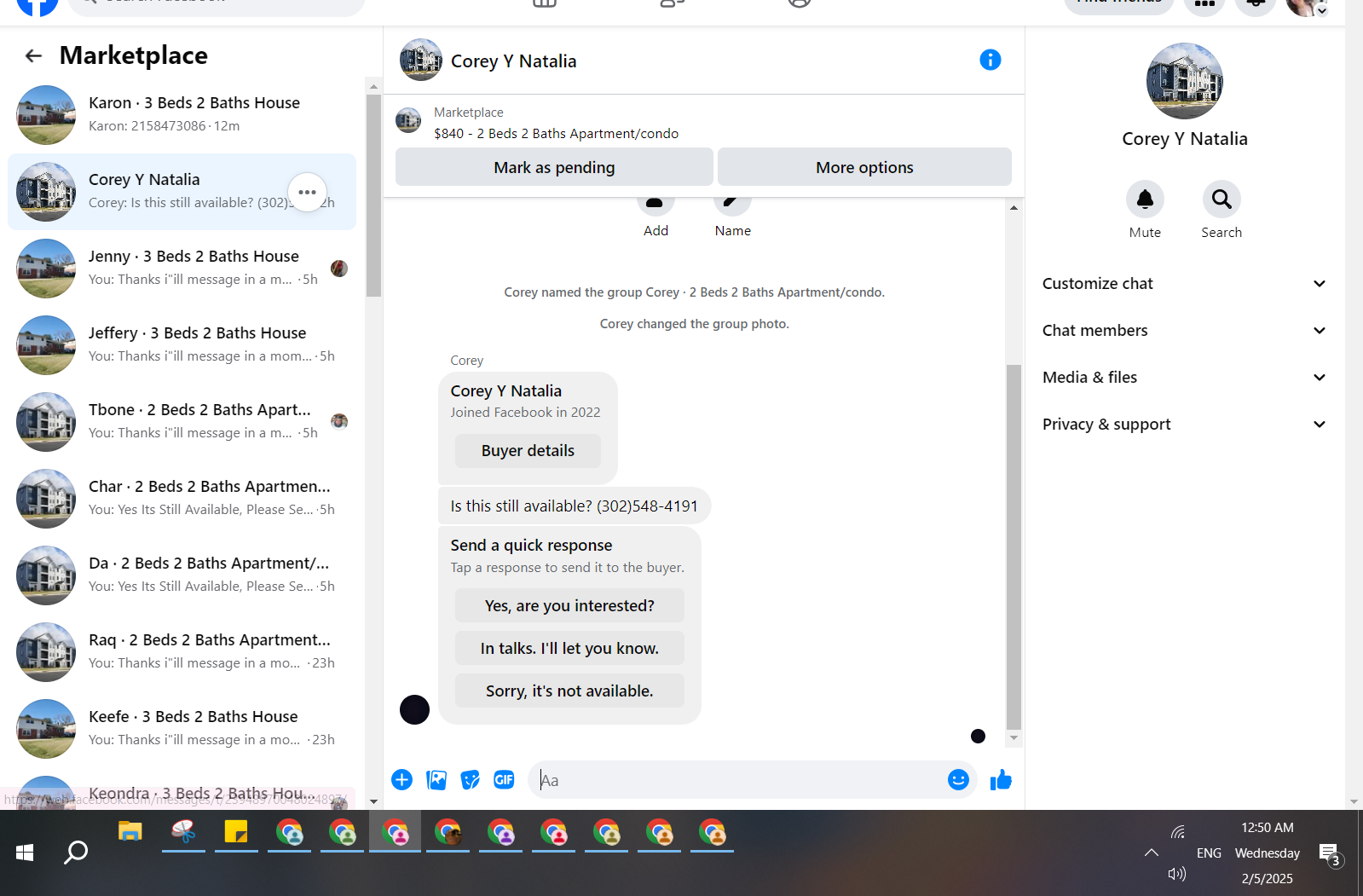Viewport: 1363px width, 896px height.
Task: Click More options button
Action: (864, 167)
